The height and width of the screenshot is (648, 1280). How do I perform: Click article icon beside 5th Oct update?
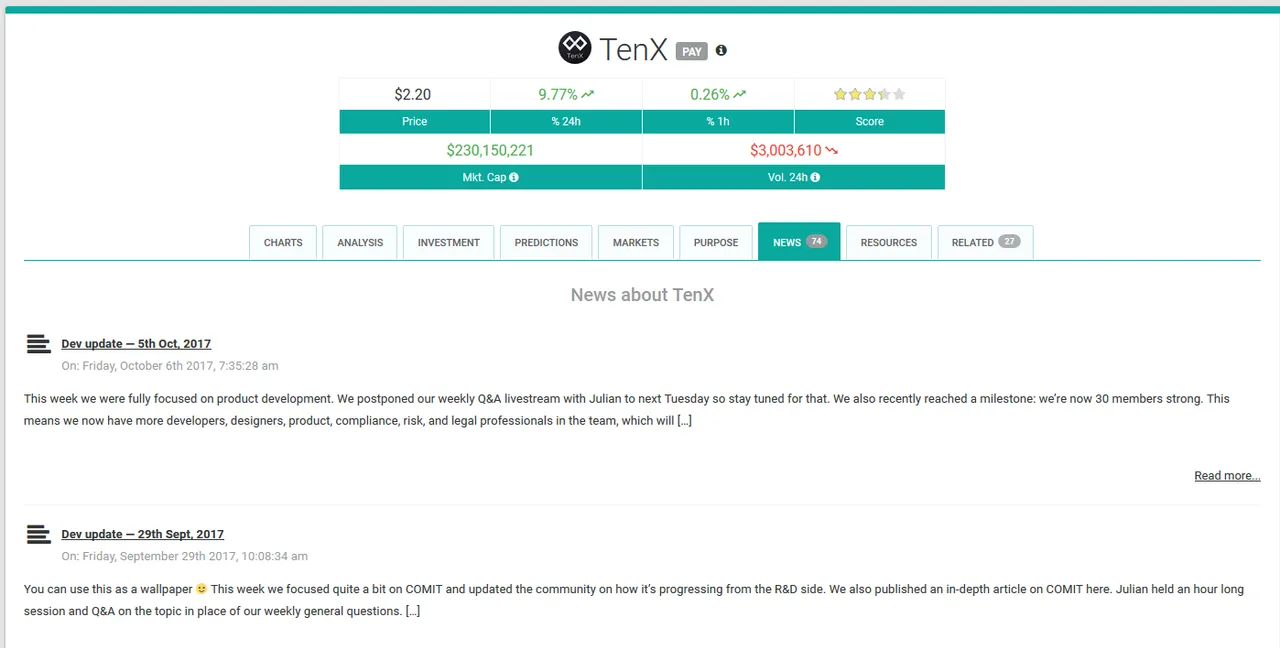pyautogui.click(x=38, y=344)
